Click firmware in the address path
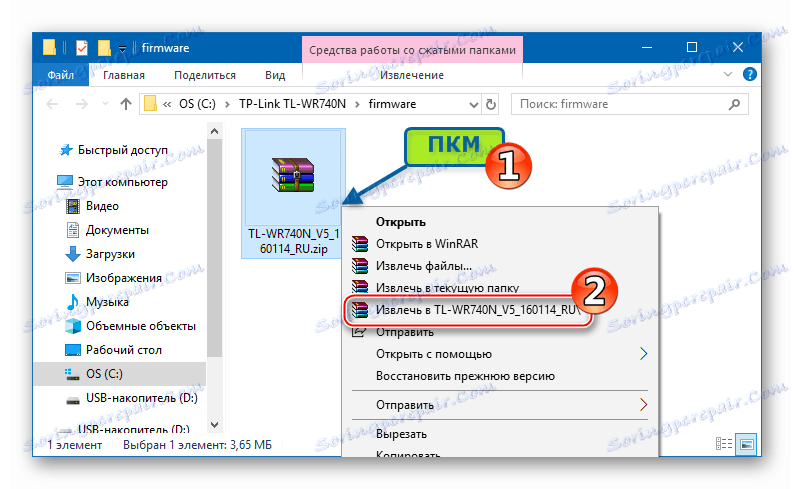 392,104
